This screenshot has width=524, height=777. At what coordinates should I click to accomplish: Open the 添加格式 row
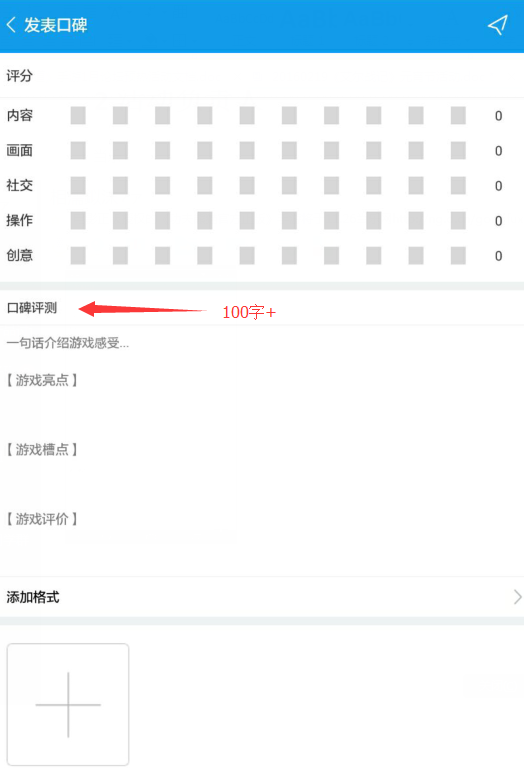(x=262, y=597)
